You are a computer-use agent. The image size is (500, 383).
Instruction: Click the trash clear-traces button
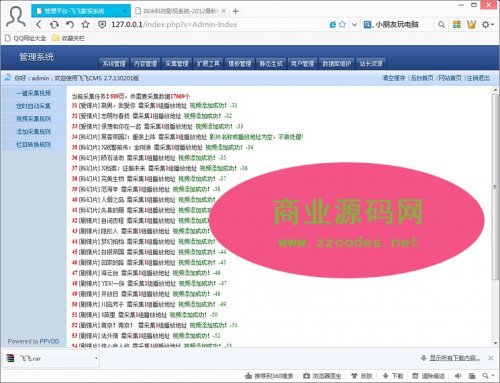point(428,376)
